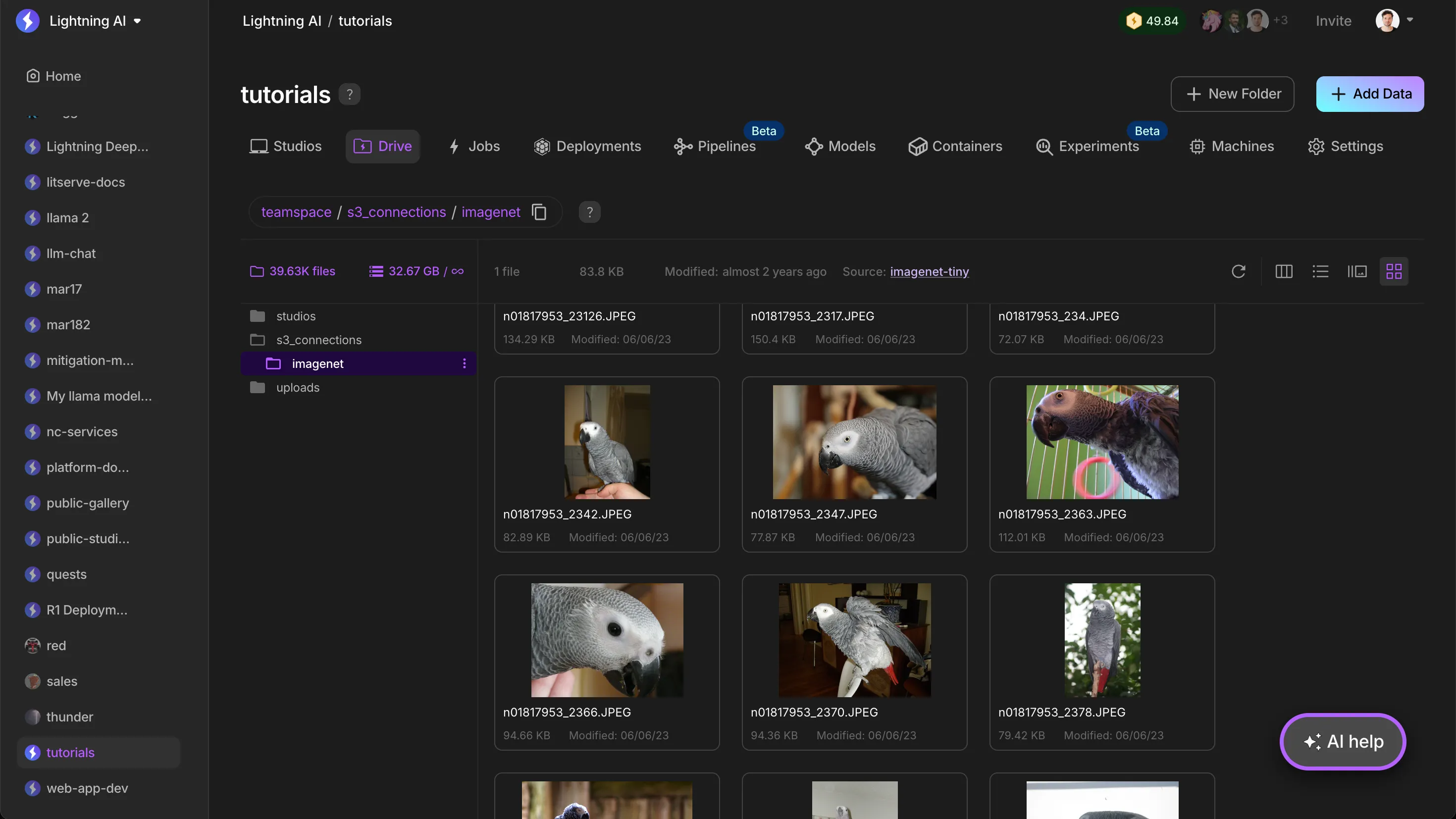This screenshot has height=819, width=1456.
Task: Open the help icon beside tutorials title
Action: (x=349, y=95)
